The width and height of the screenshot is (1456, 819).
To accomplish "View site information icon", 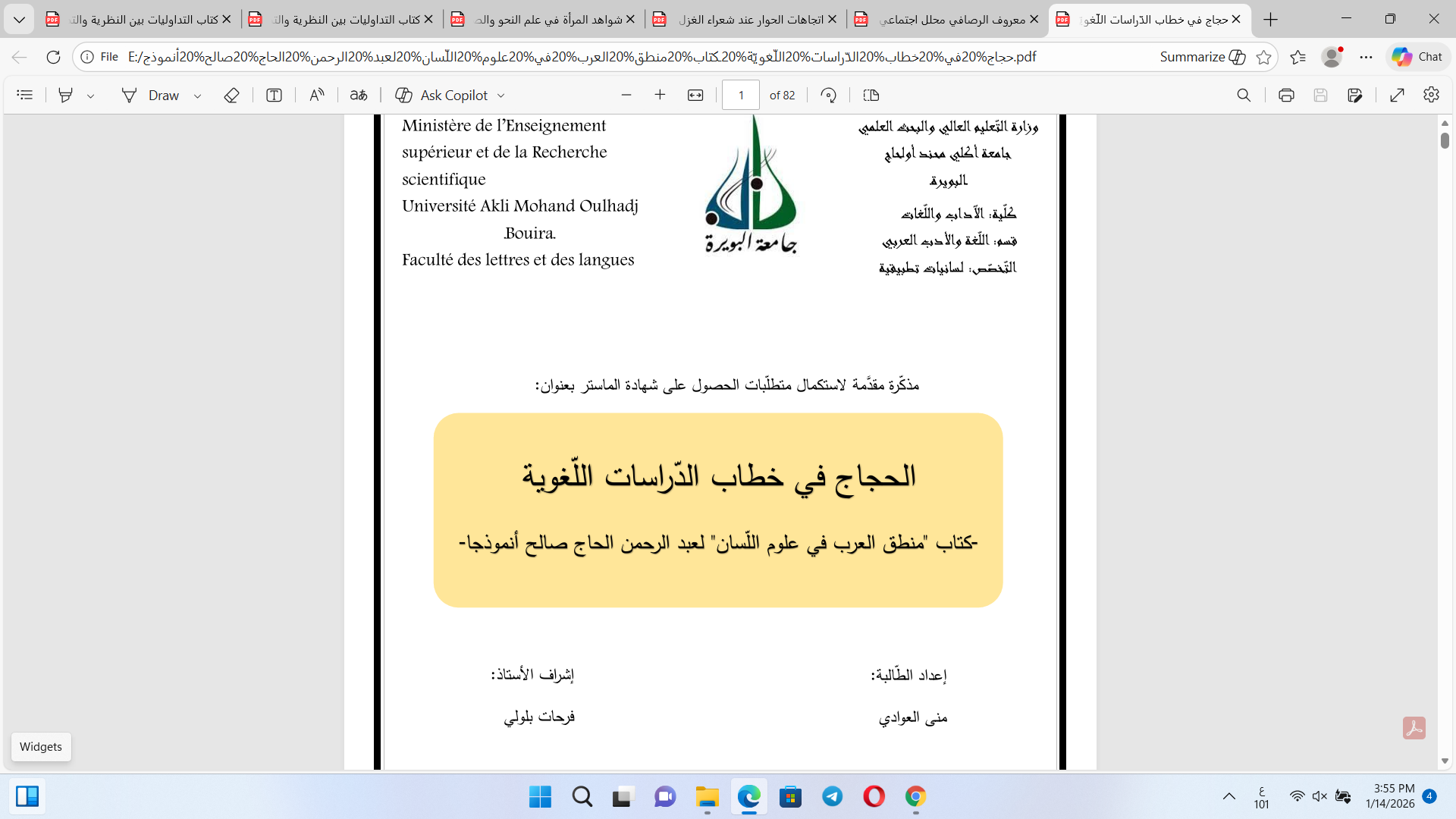I will (87, 57).
